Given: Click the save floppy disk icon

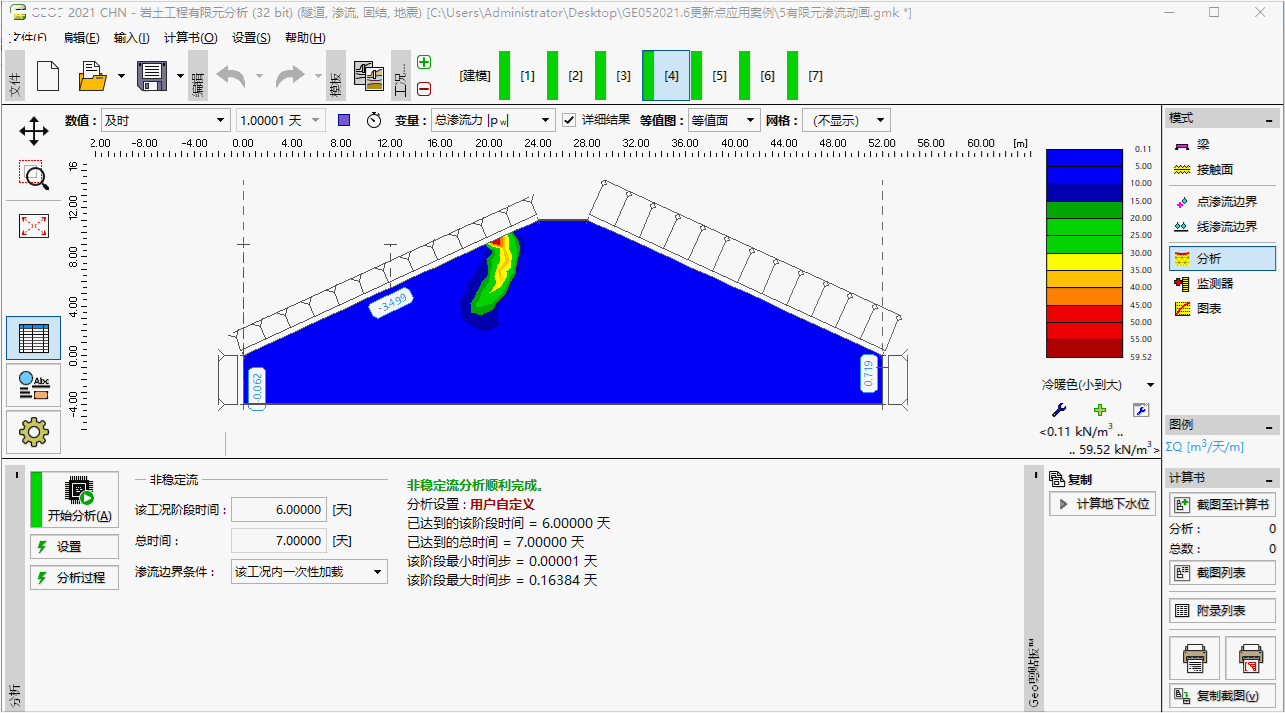Looking at the screenshot, I should (151, 76).
